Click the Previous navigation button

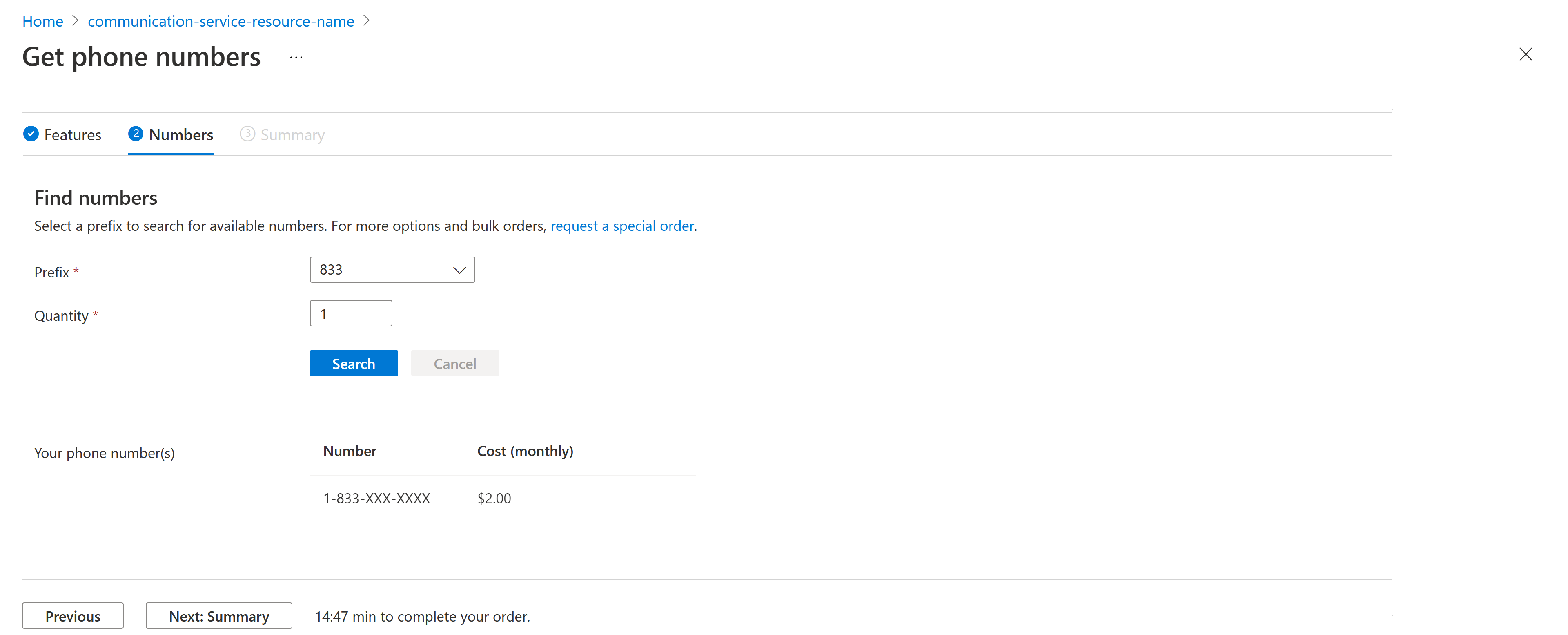74,615
